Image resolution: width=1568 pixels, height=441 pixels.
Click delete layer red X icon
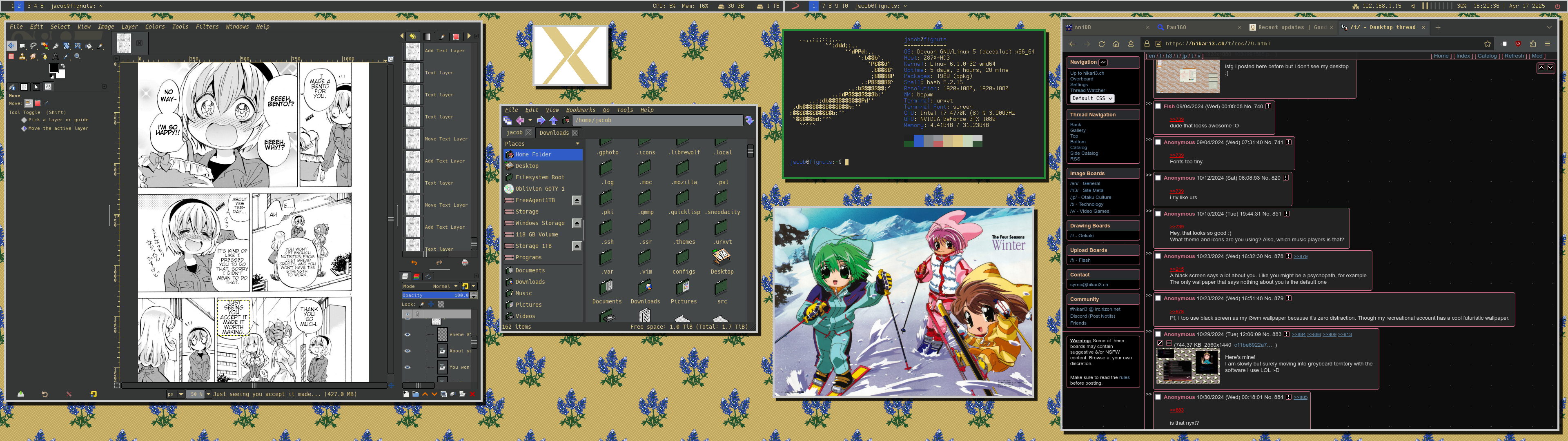tap(472, 394)
